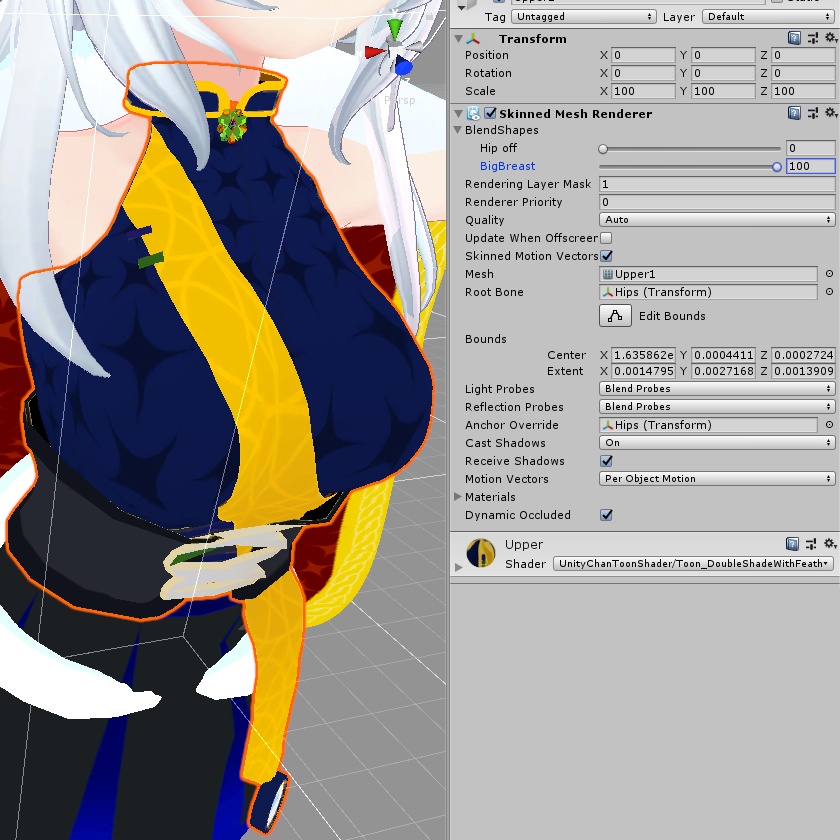Click the Renderer Priority field
840x840 pixels.
[x=717, y=202]
